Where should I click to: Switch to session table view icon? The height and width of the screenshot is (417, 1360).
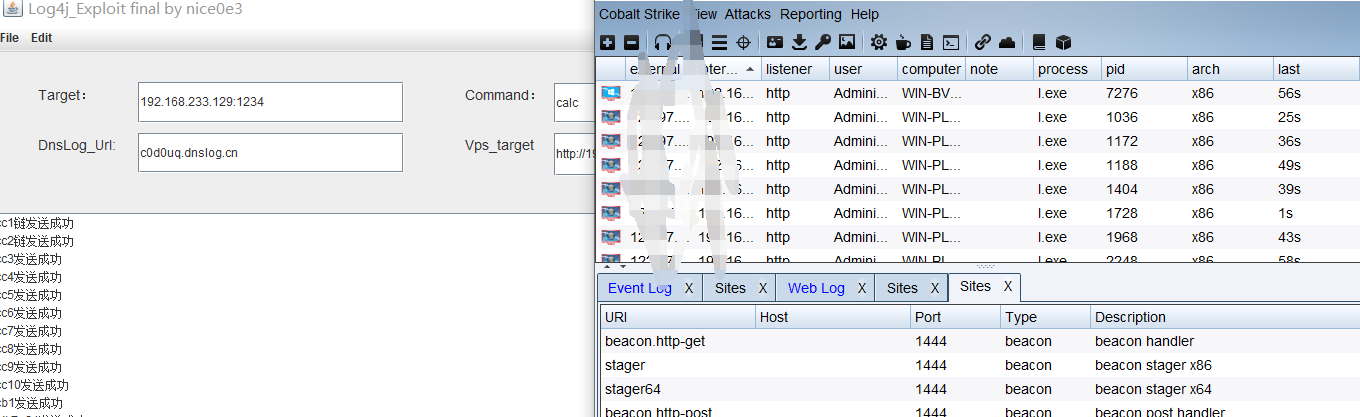pyautogui.click(x=719, y=42)
